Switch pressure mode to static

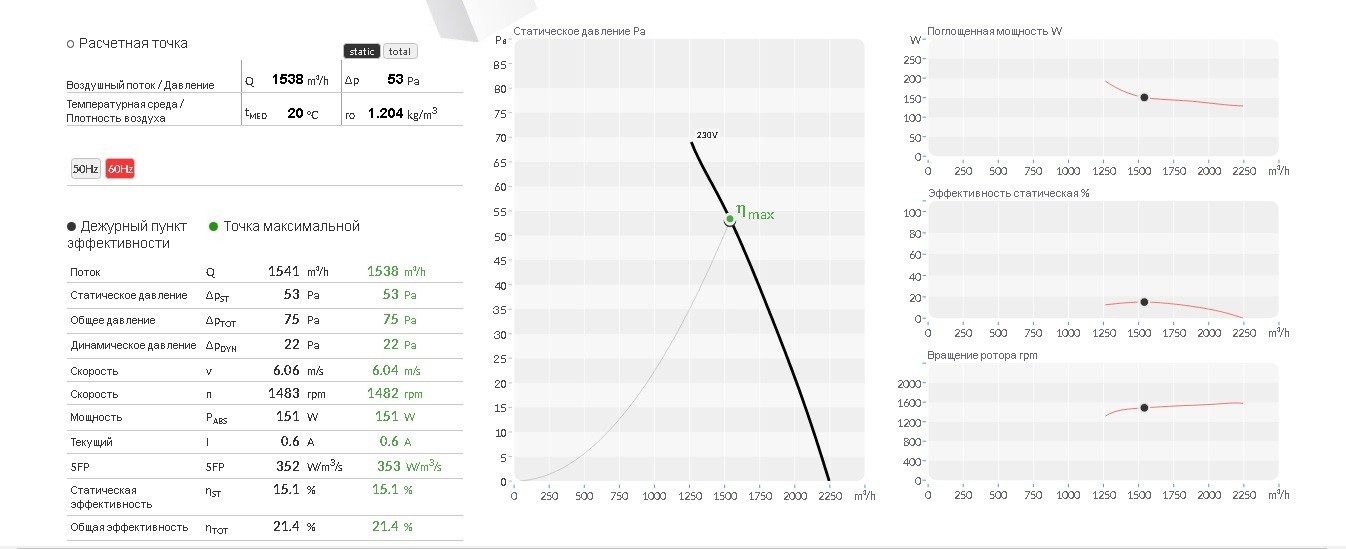tap(362, 51)
